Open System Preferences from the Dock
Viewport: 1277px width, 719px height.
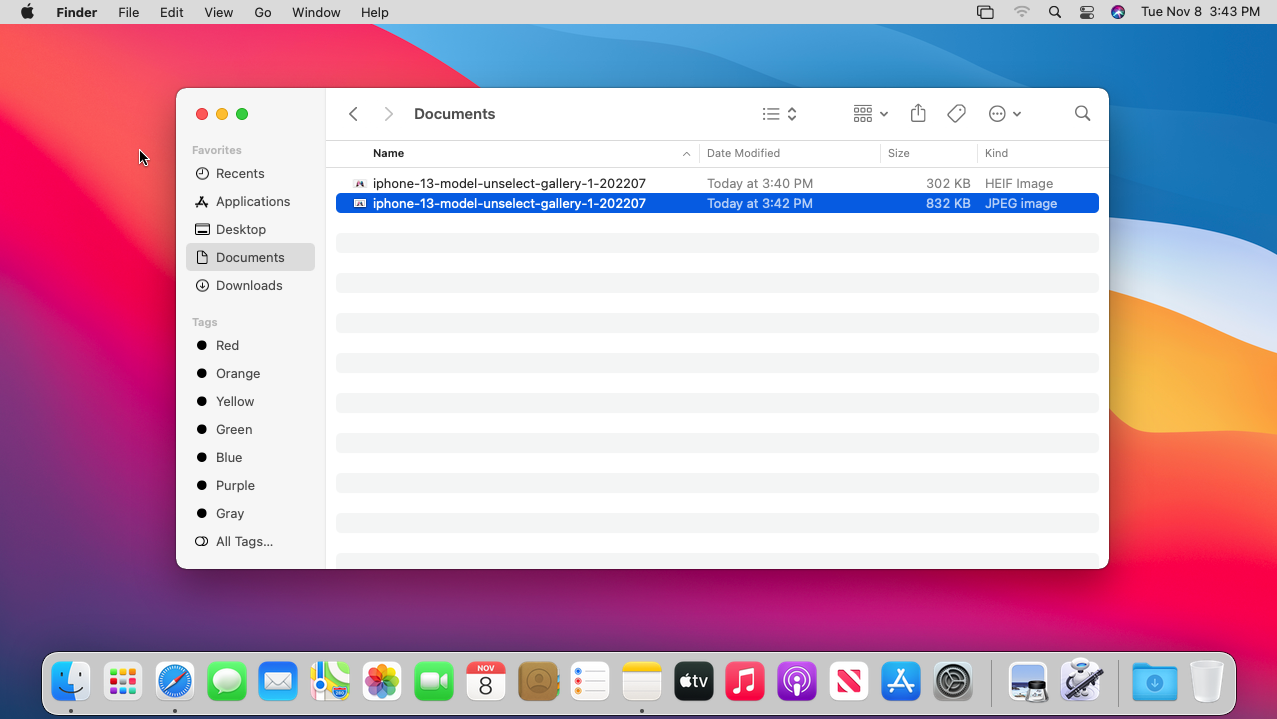953,682
